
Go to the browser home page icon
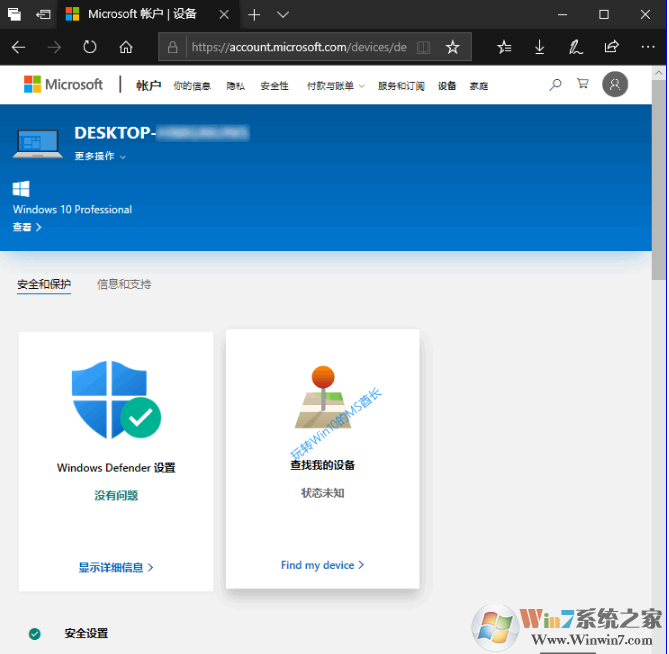126,47
